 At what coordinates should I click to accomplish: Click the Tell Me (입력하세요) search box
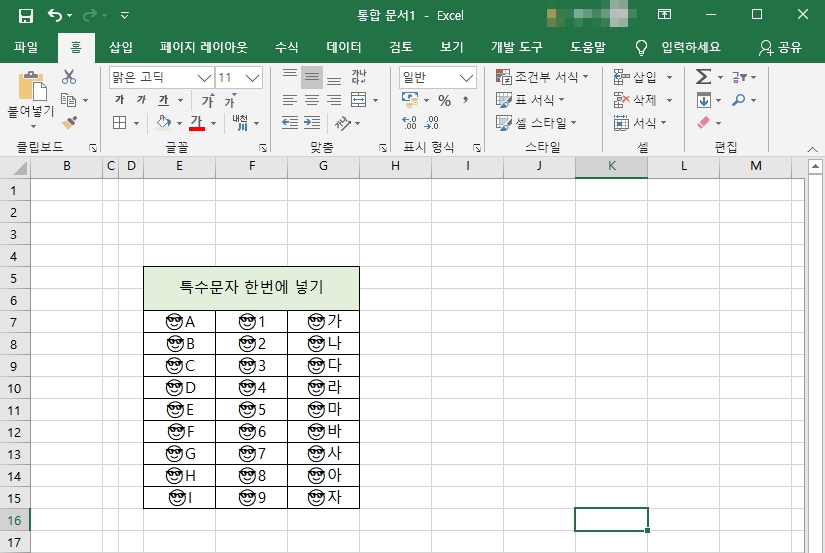coord(679,48)
